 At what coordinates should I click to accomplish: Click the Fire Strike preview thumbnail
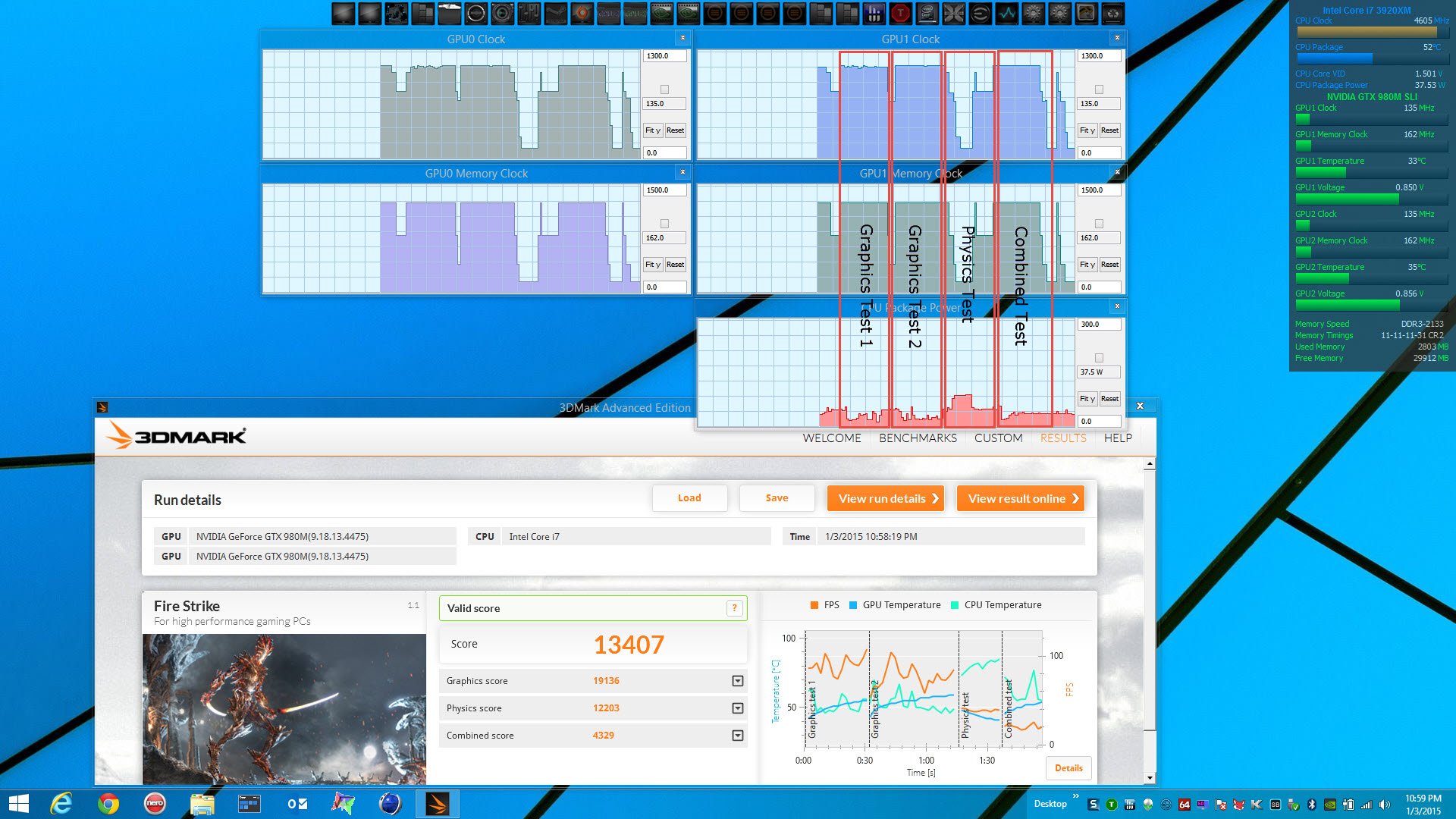coord(284,709)
